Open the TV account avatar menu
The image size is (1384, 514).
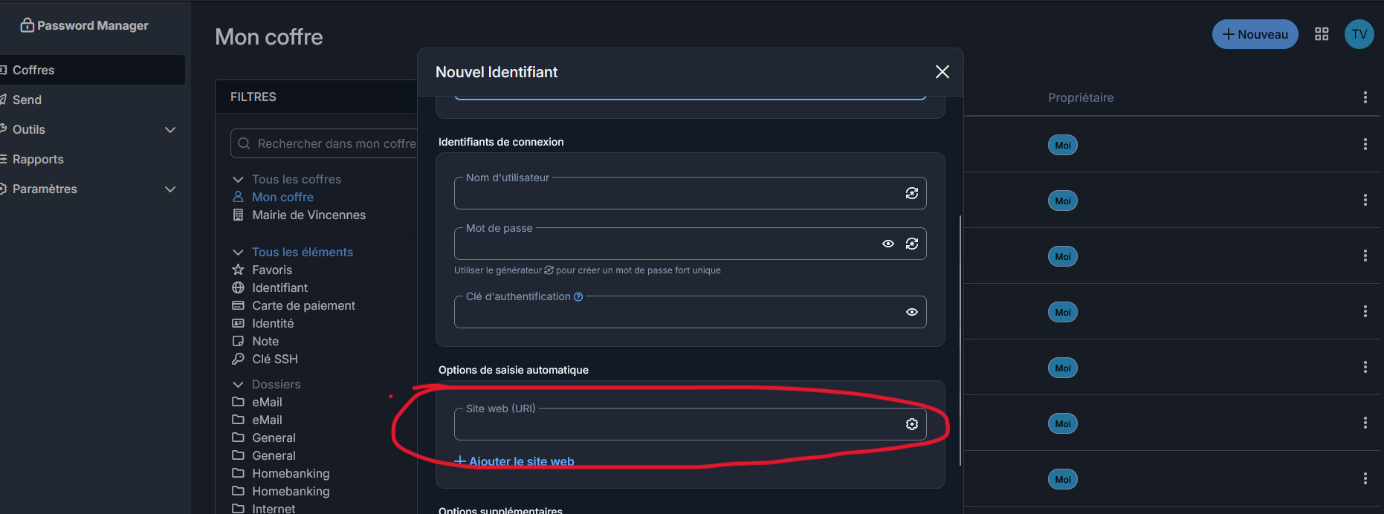pyautogui.click(x=1359, y=34)
